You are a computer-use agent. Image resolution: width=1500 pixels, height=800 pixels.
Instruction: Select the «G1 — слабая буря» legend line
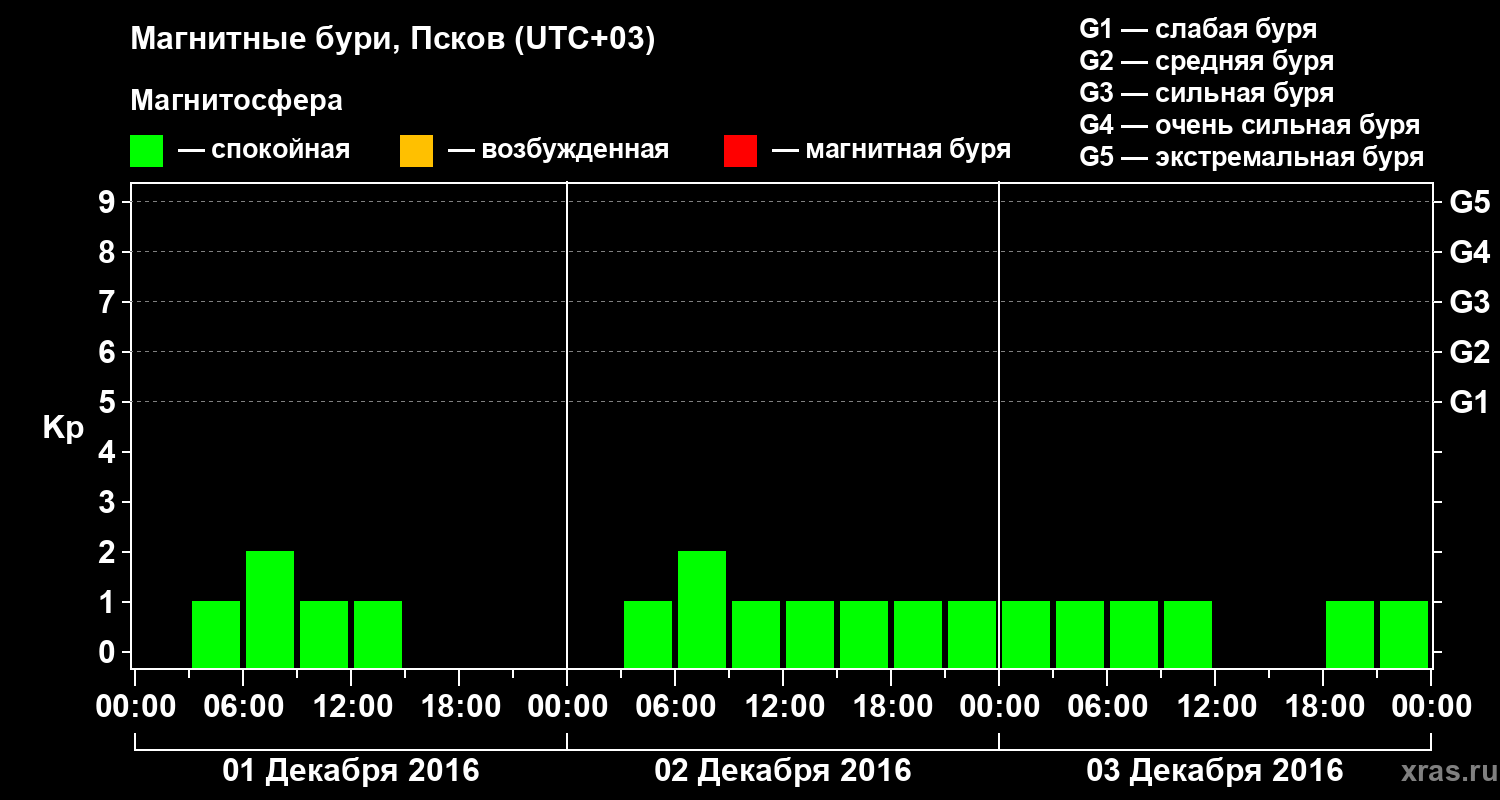(1198, 28)
